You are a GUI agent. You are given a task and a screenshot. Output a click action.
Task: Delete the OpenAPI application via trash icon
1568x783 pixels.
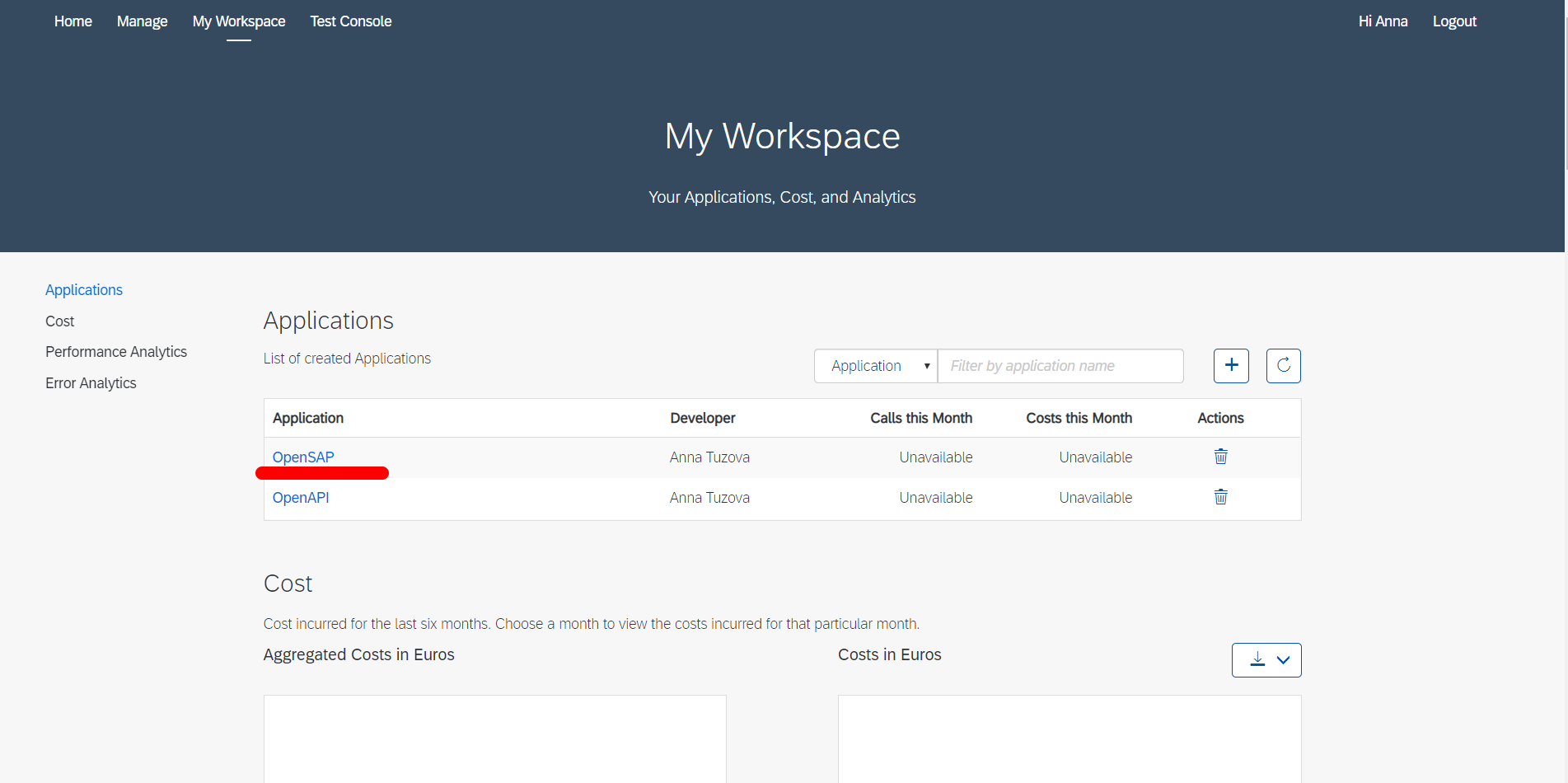[x=1220, y=497]
